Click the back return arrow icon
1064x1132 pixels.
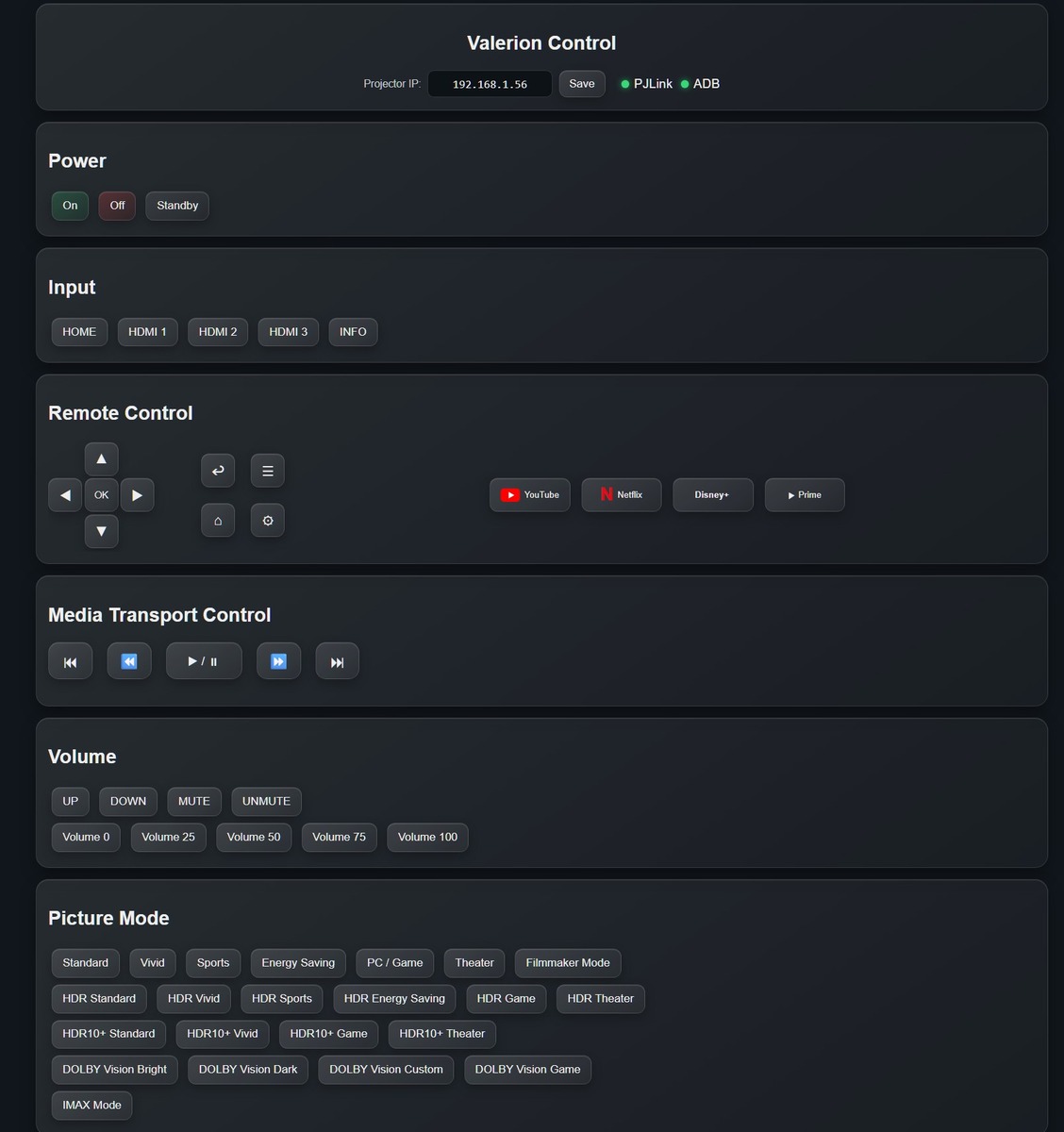[218, 471]
